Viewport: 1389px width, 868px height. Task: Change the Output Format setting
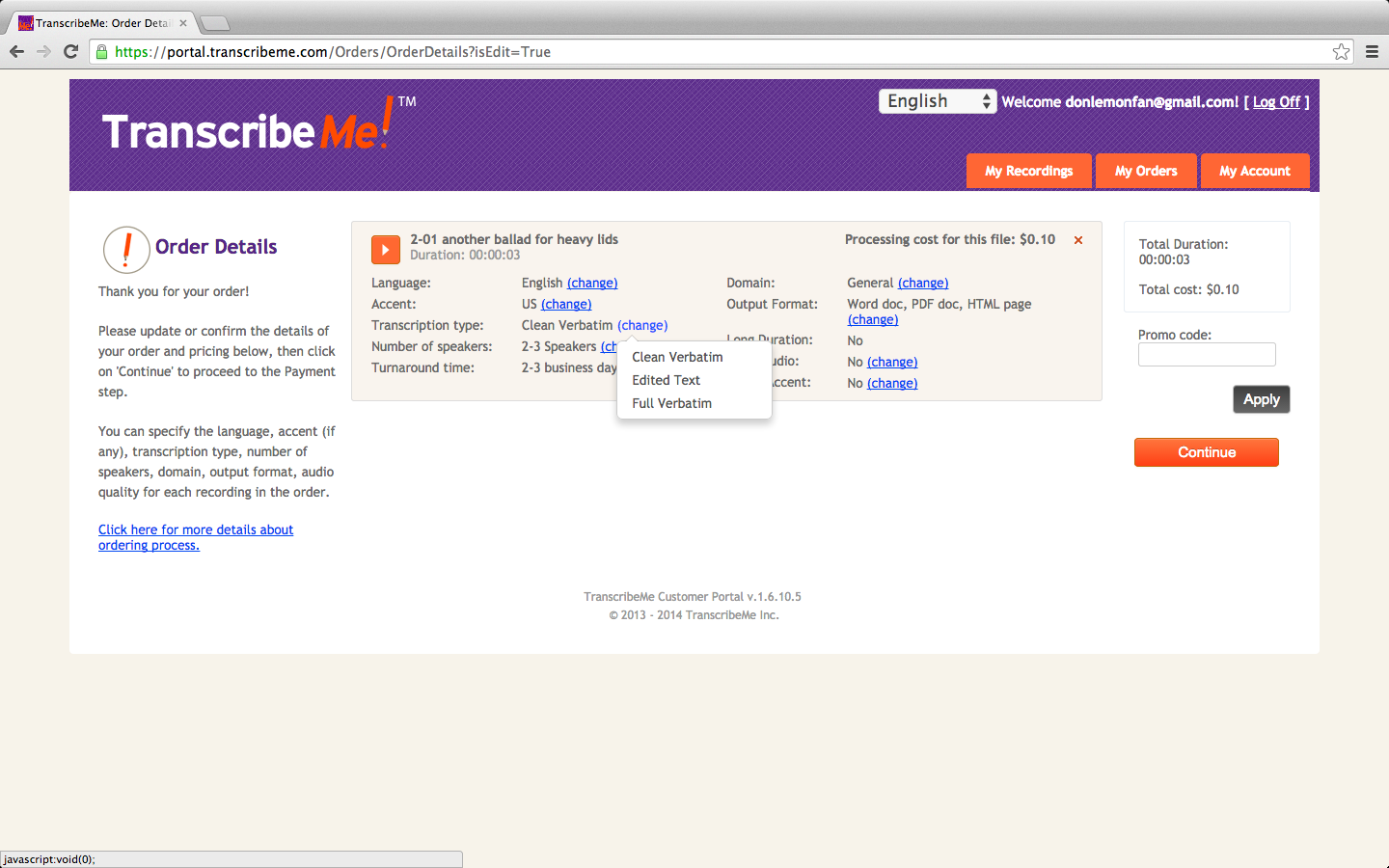pyautogui.click(x=873, y=319)
